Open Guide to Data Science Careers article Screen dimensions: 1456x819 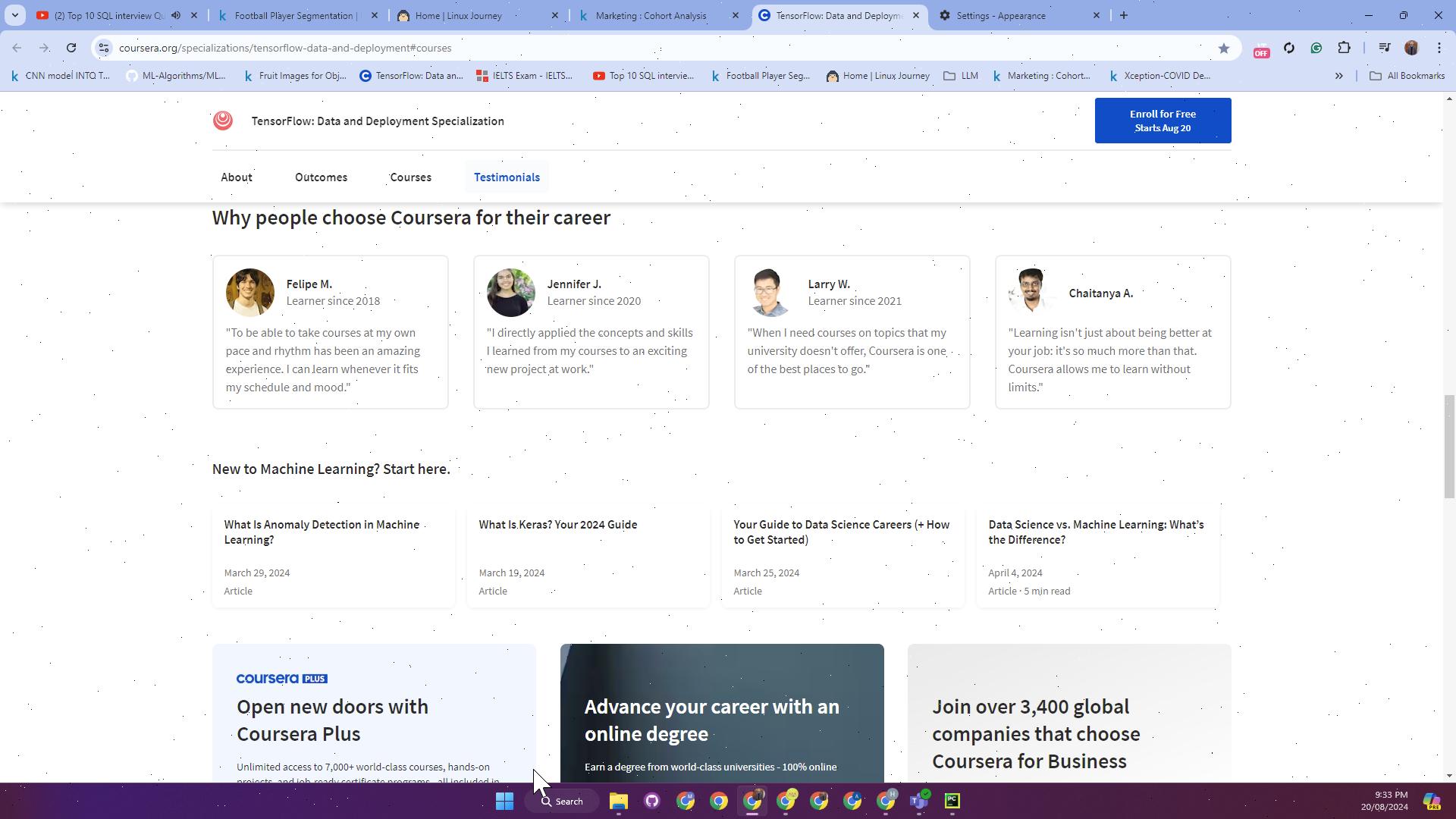[x=843, y=557]
